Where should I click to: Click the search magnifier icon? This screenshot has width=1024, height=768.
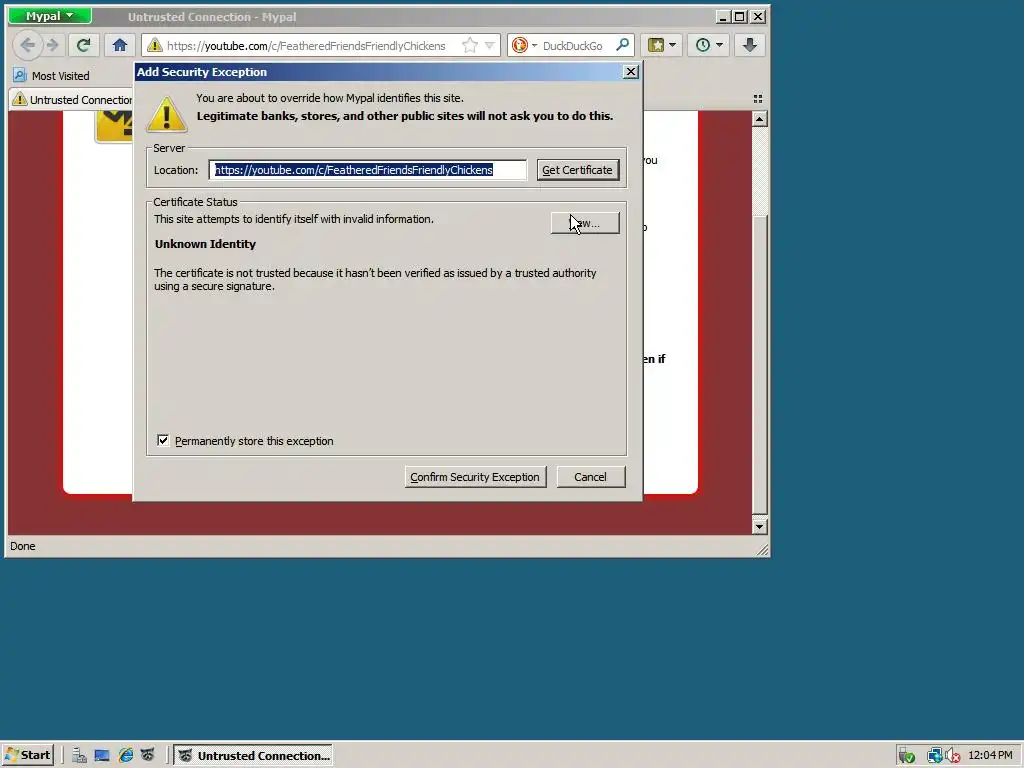(622, 45)
